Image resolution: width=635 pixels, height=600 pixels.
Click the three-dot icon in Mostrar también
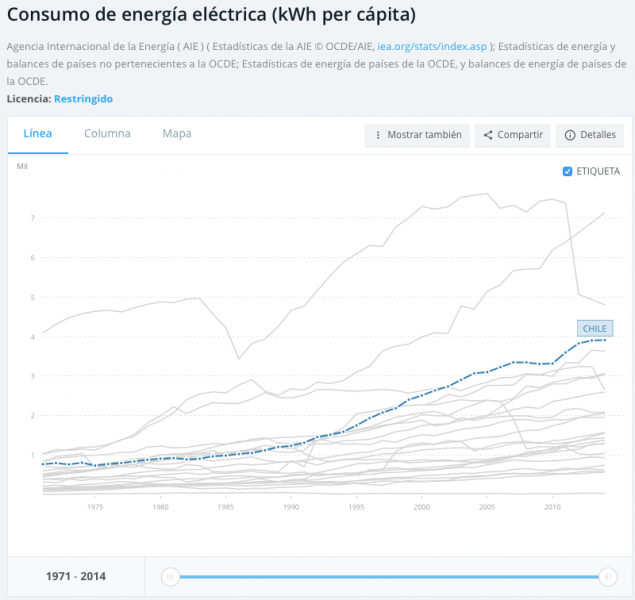point(378,135)
